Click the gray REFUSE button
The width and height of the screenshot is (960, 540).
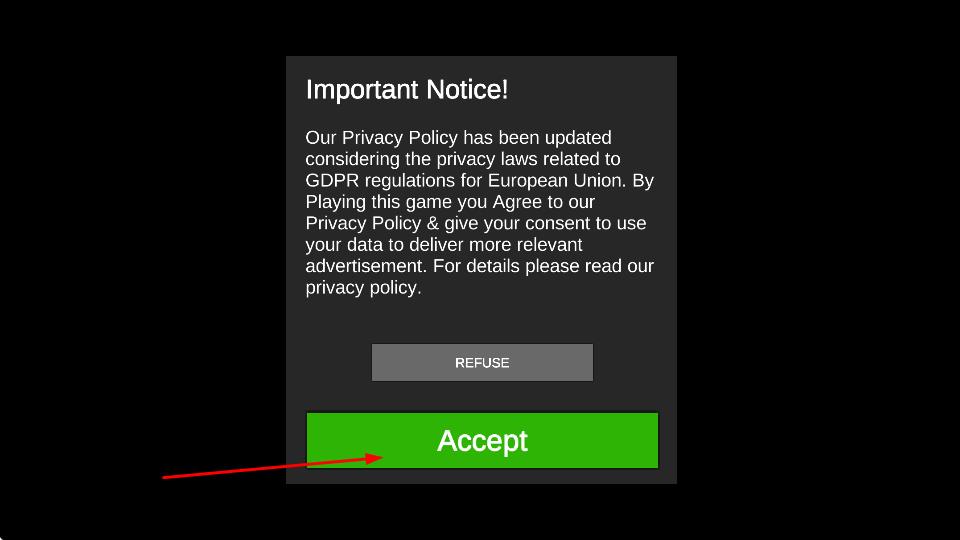[x=482, y=362]
